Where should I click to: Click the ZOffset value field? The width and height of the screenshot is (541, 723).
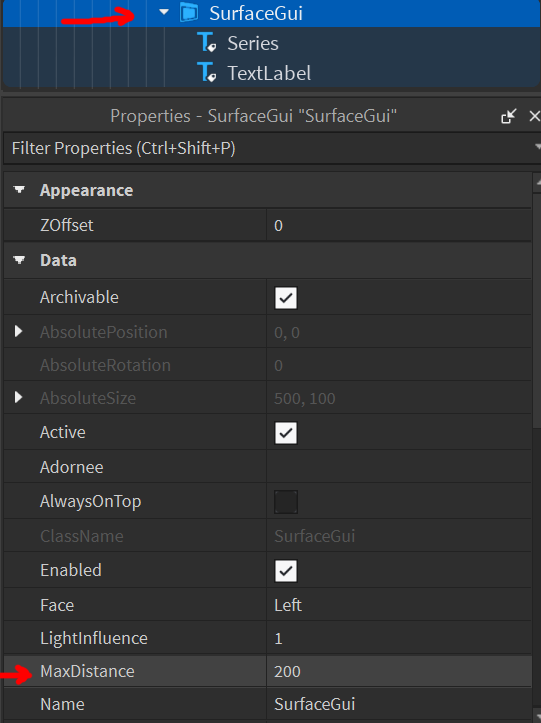(399, 225)
